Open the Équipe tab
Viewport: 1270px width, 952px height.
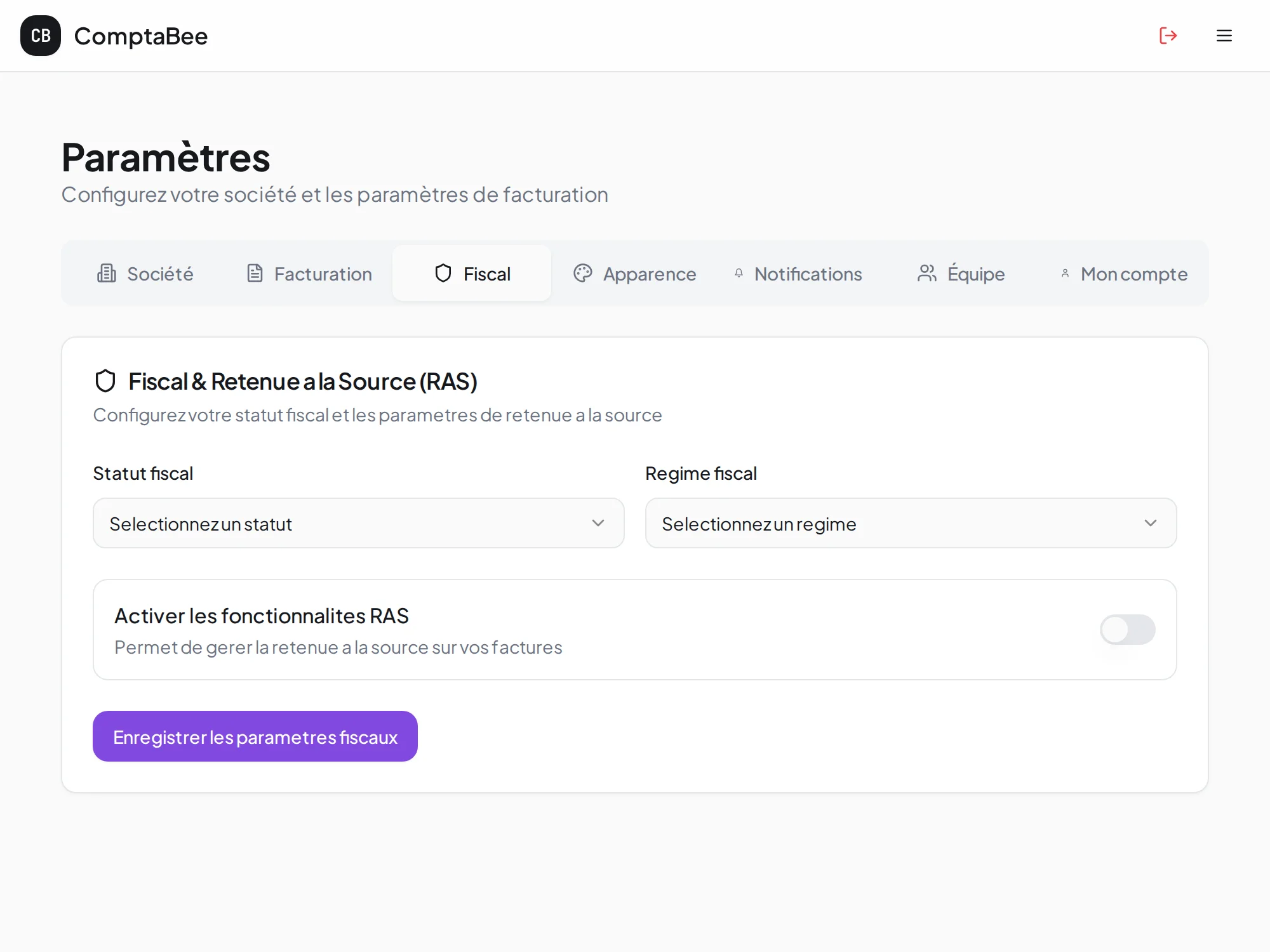975,274
